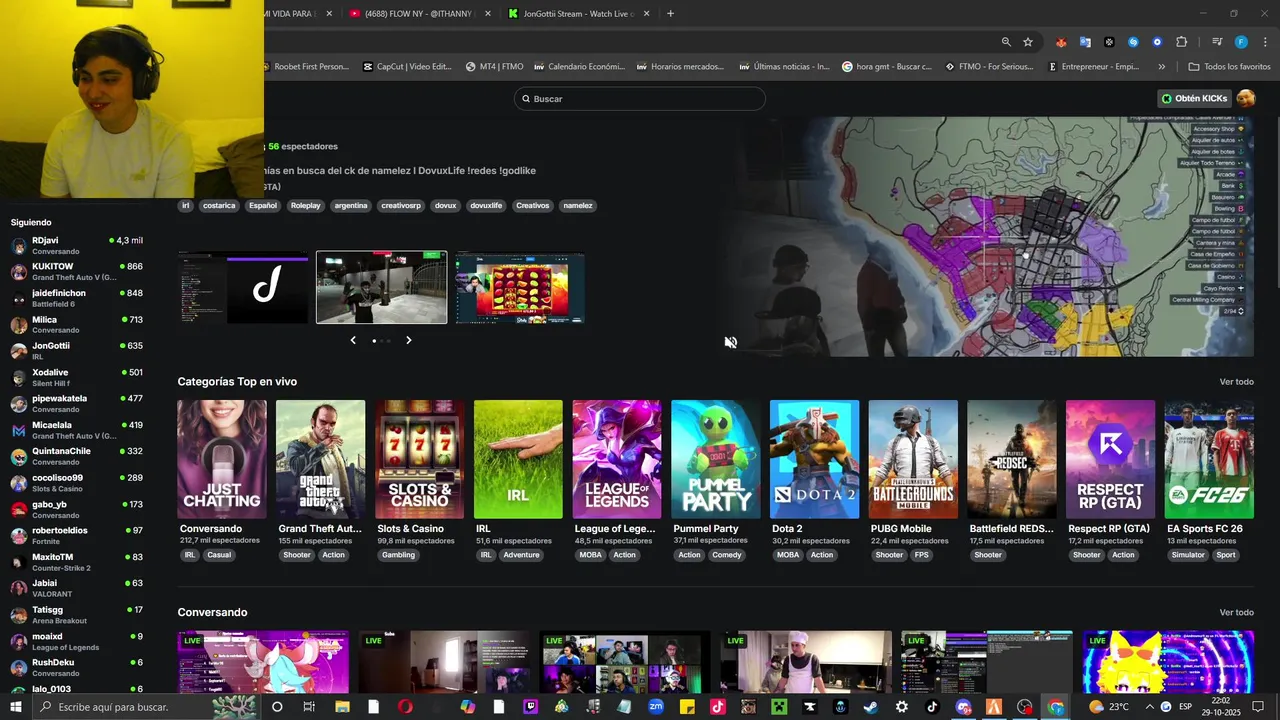
Task: Open the MT4 FTMO bookmark
Action: point(494,67)
